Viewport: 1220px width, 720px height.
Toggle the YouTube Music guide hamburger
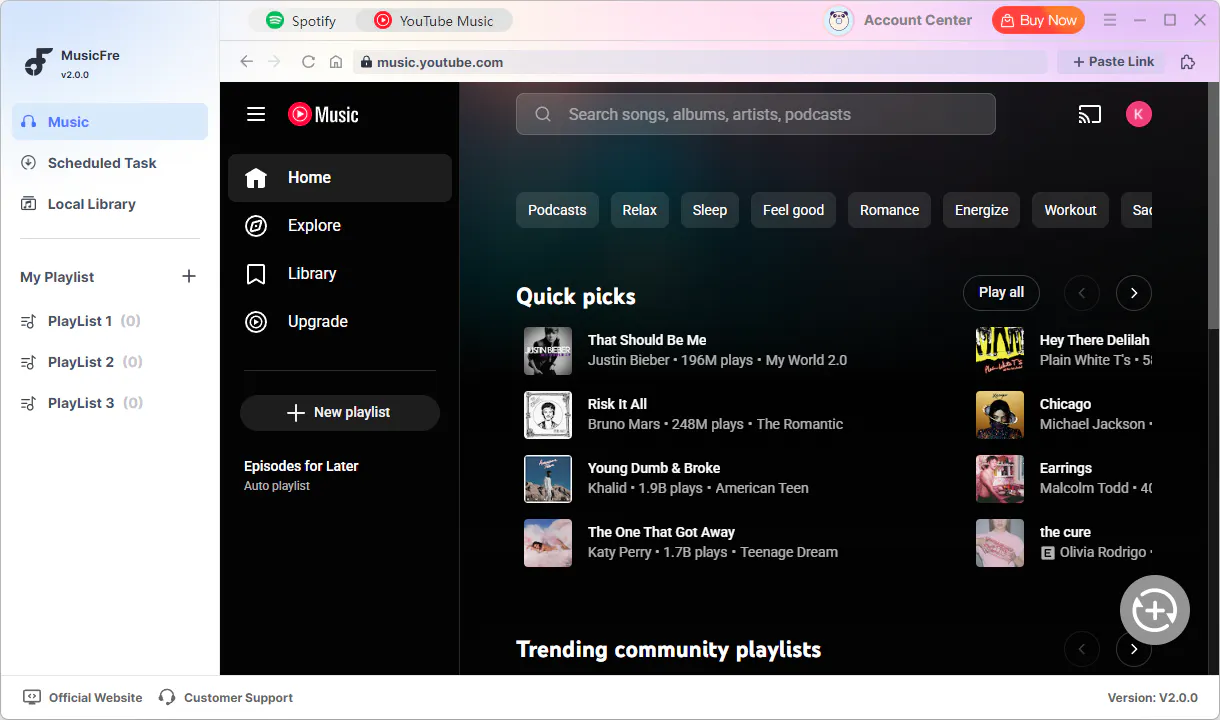(256, 114)
